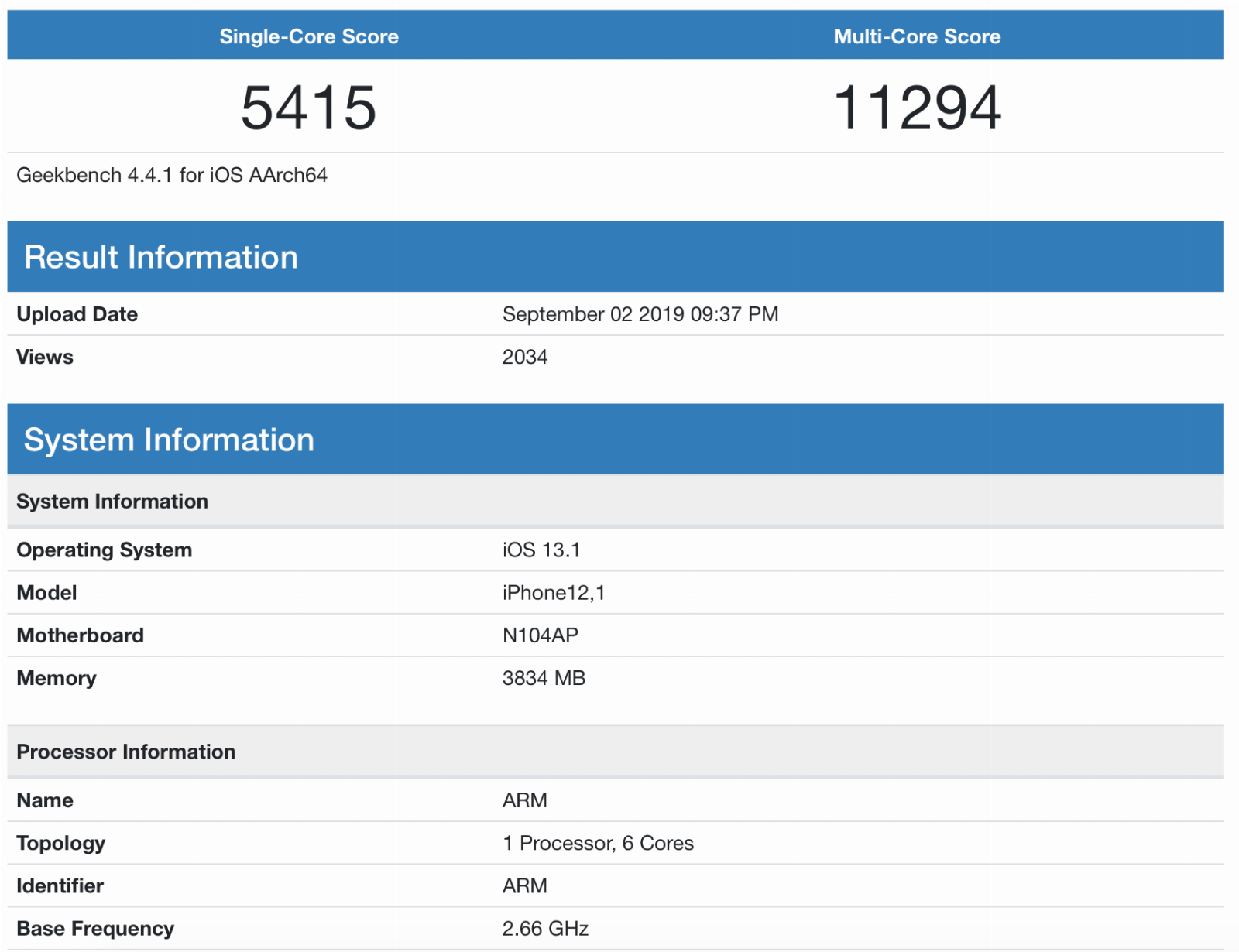The width and height of the screenshot is (1239, 952).
Task: Click the Views label
Action: click(45, 357)
